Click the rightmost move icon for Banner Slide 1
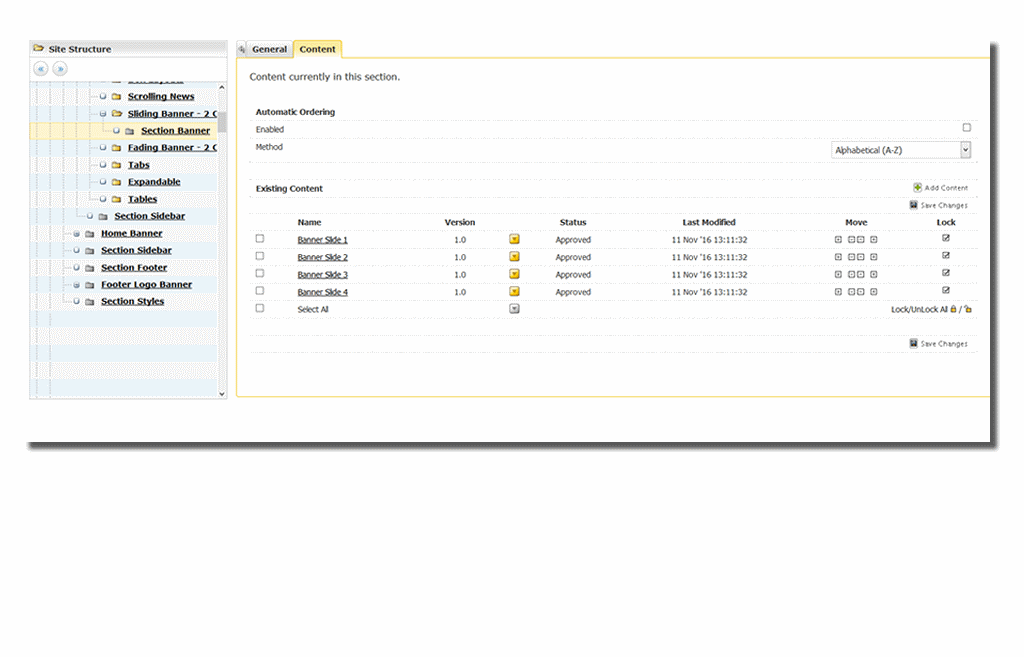Screen dimensions: 1024x657 pos(873,240)
